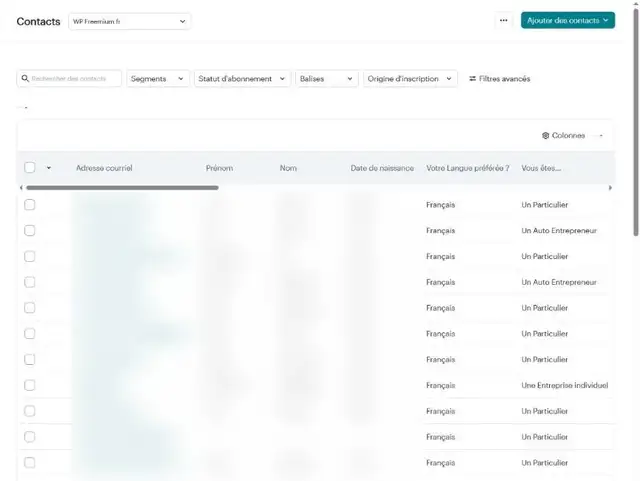Sort by Prénom column header
This screenshot has width=640, height=481.
coord(219,168)
